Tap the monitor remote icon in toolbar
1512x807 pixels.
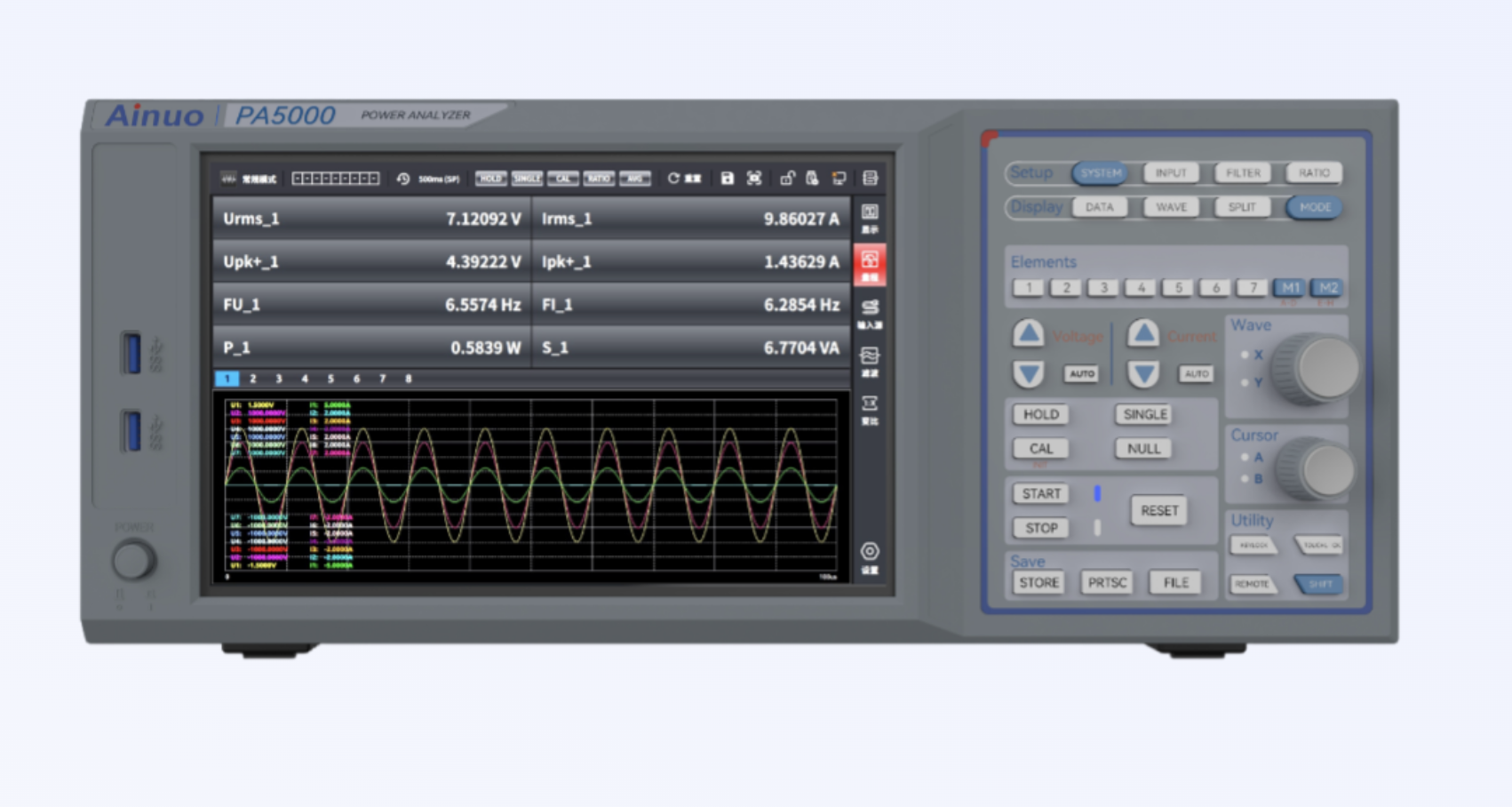(839, 179)
